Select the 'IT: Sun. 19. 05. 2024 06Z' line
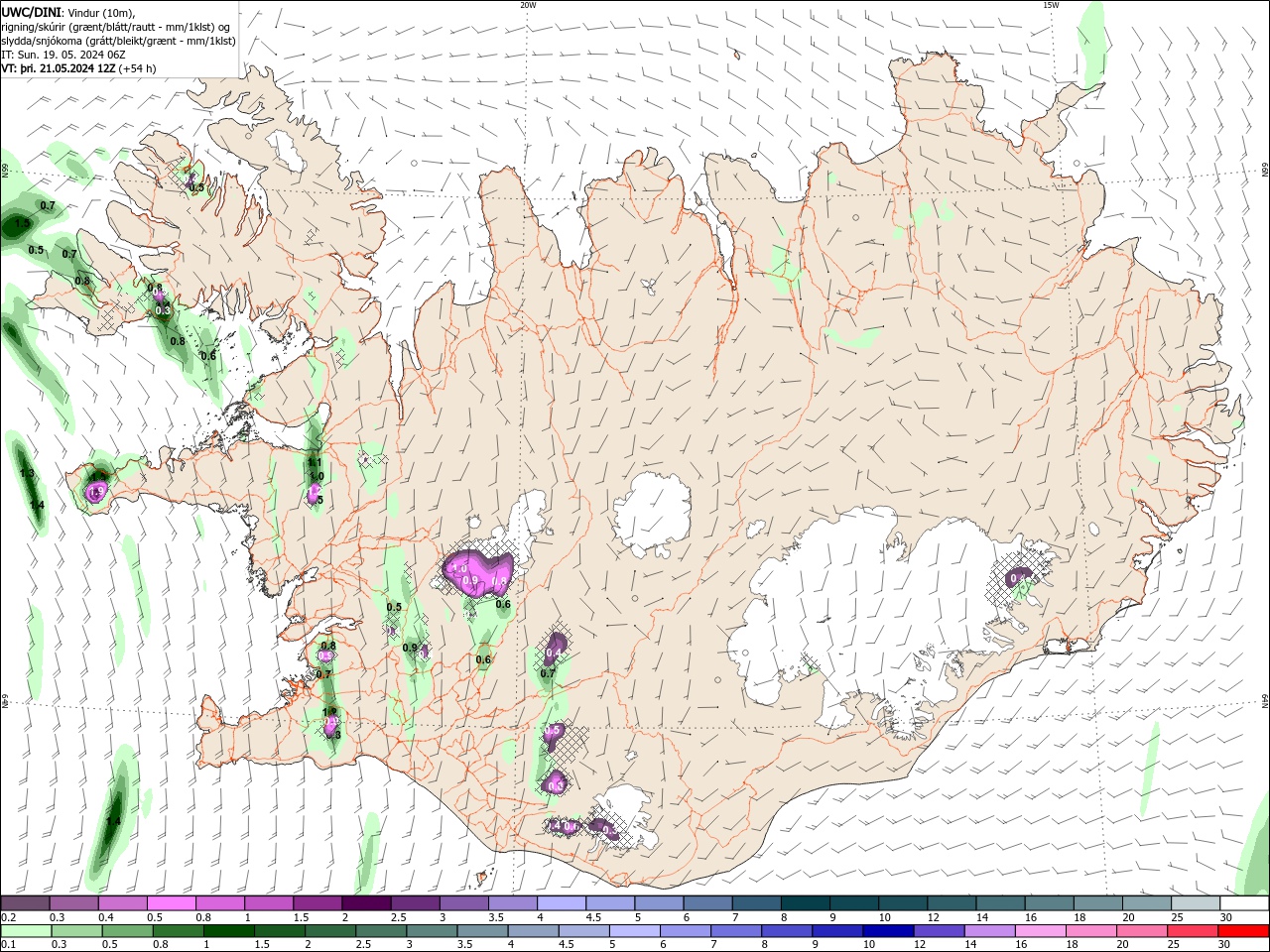The image size is (1270, 952). [63, 55]
